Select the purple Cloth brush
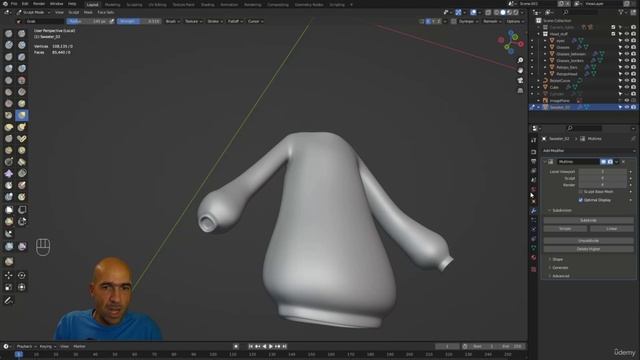Image resolution: width=640 pixels, height=360 pixels. (x=9, y=174)
